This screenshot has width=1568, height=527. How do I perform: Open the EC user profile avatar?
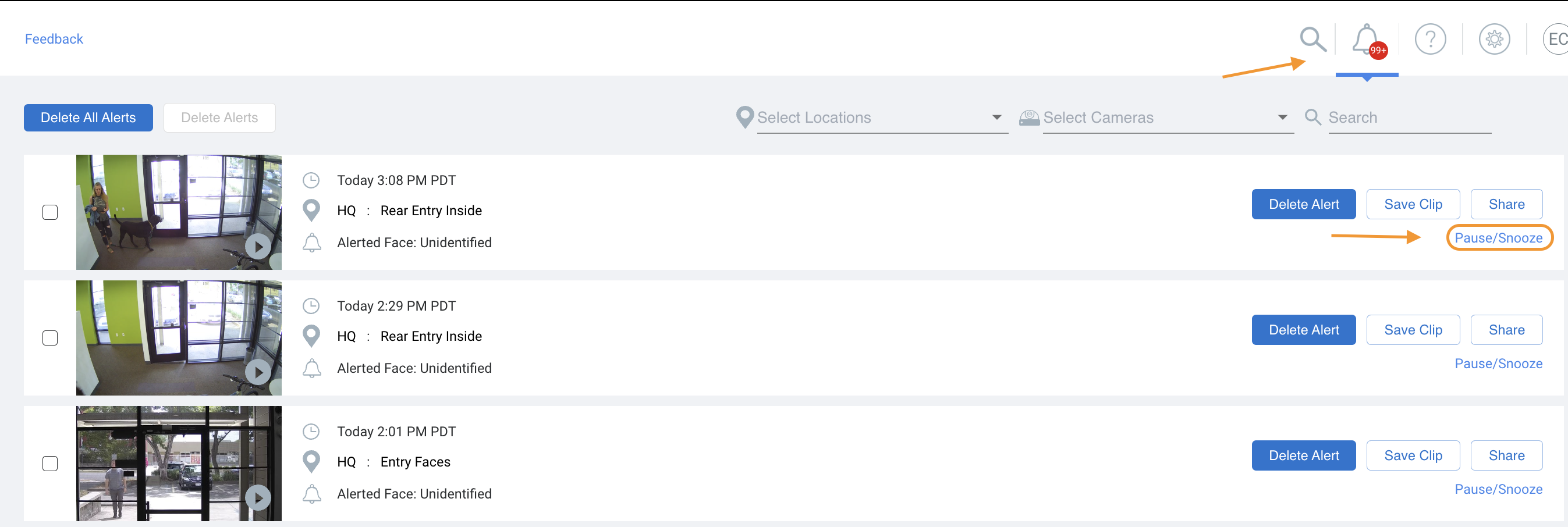(1556, 40)
